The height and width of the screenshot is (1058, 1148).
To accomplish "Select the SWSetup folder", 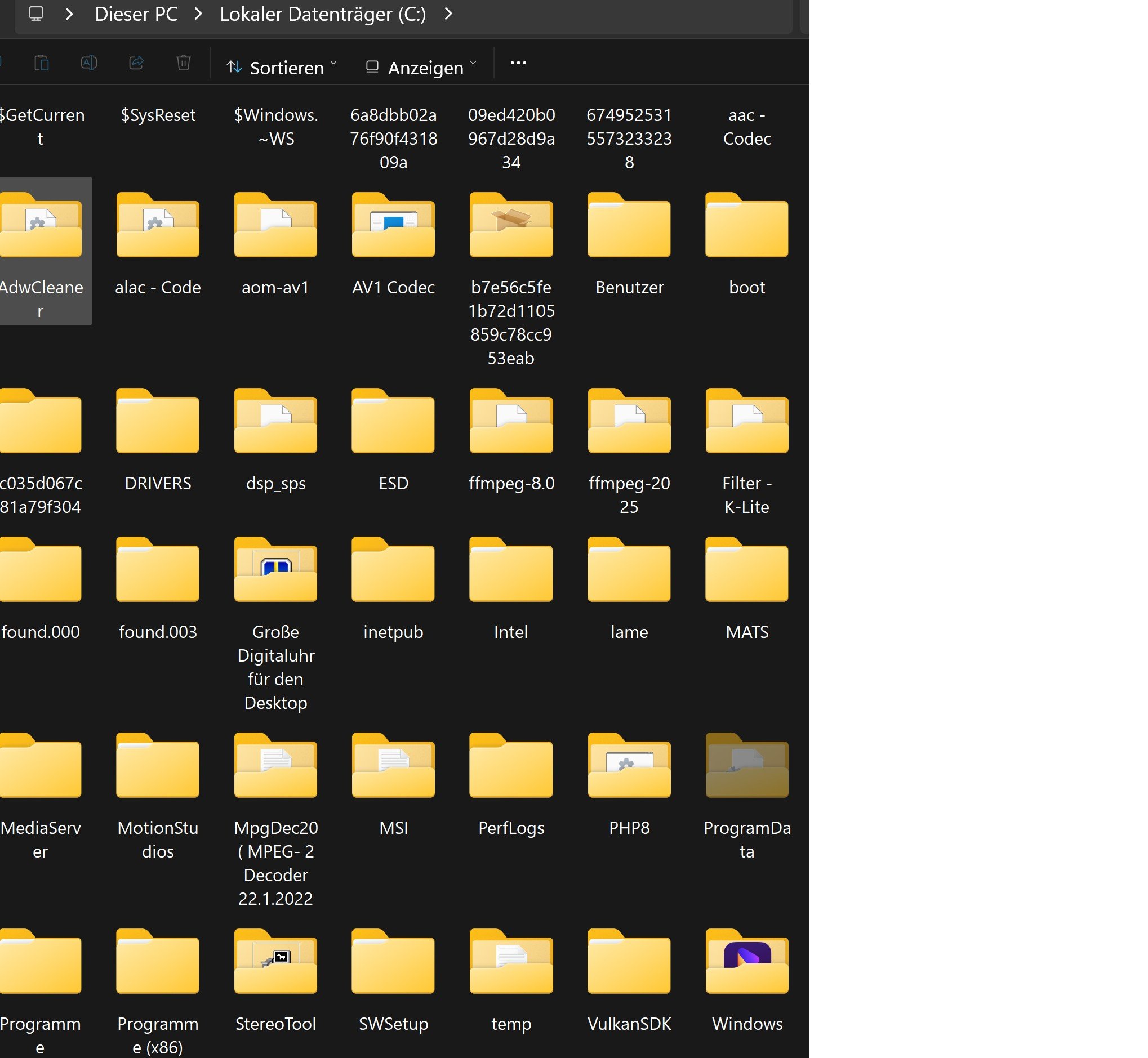I will [x=394, y=981].
